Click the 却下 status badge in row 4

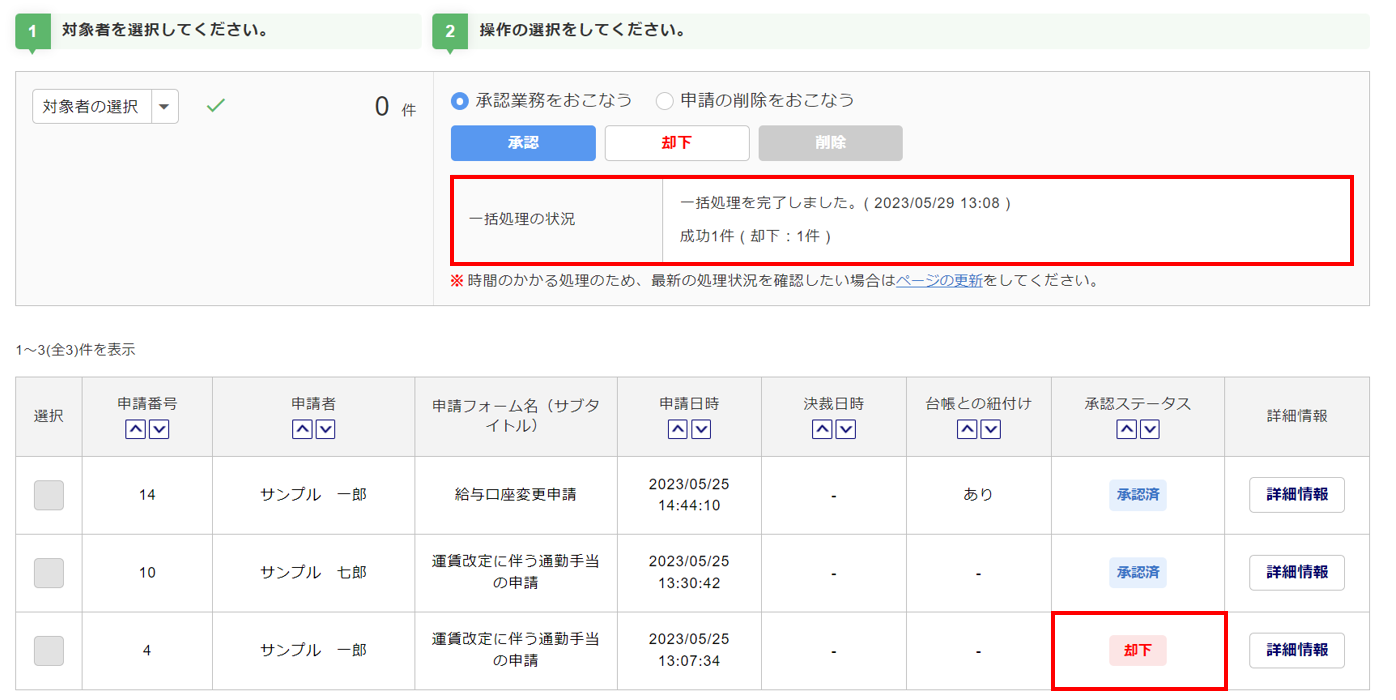pos(1137,651)
